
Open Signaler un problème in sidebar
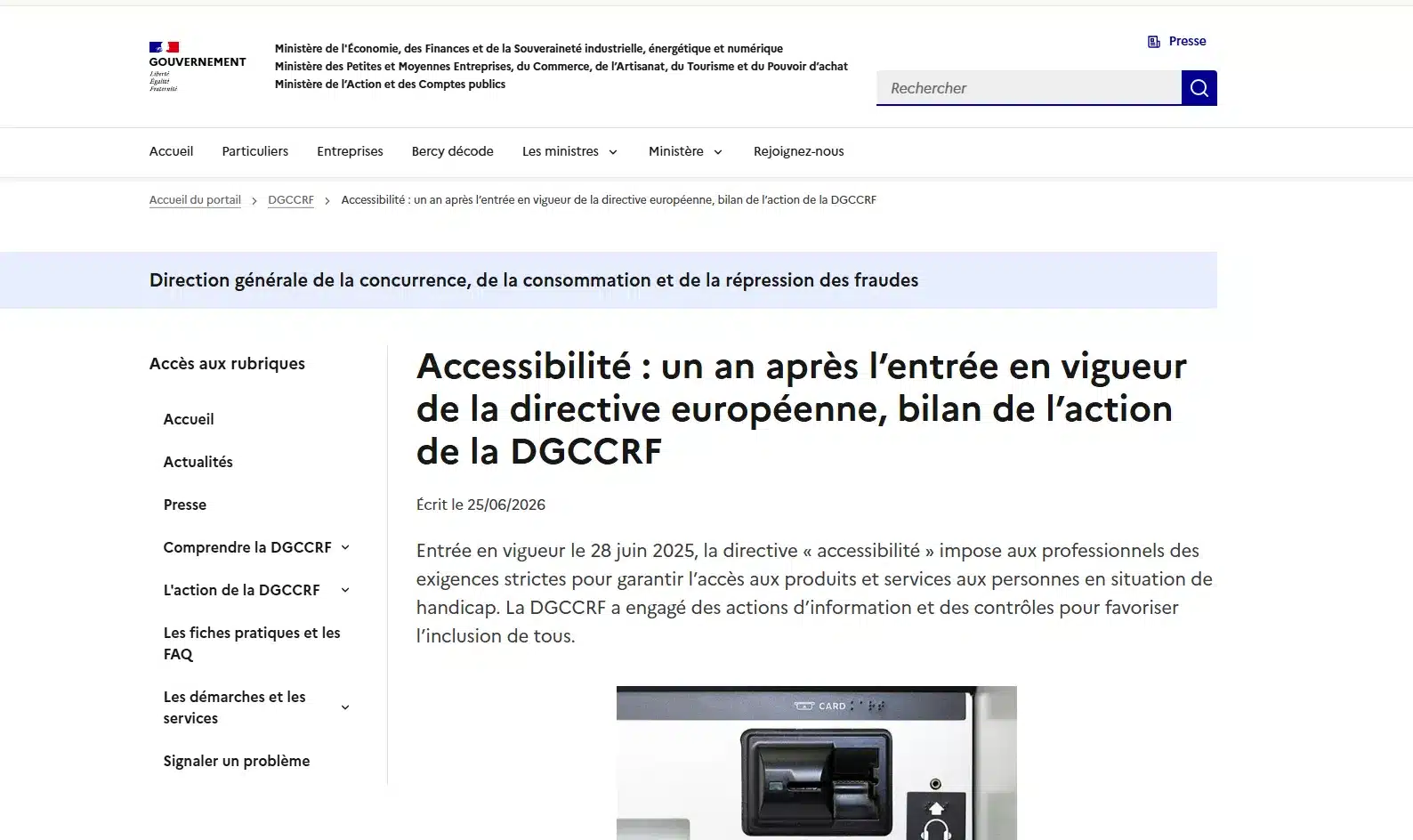click(x=237, y=761)
